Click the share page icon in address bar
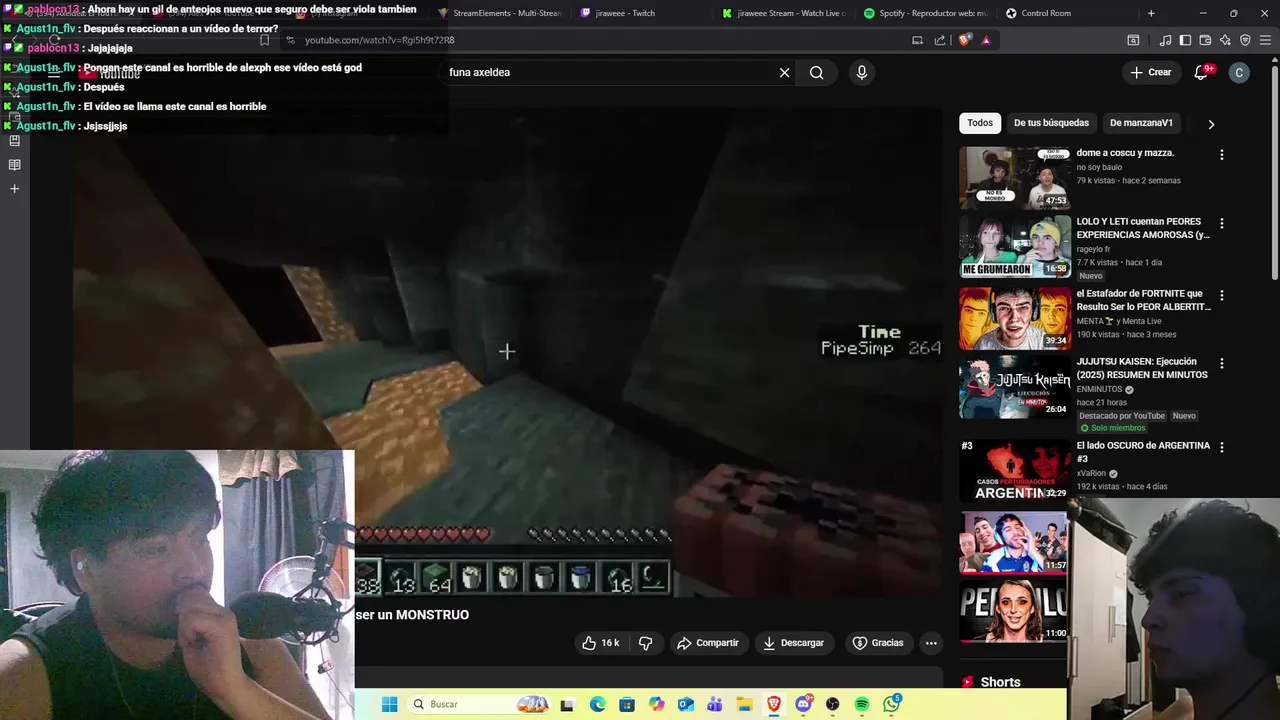The width and height of the screenshot is (1280, 720). point(940,40)
